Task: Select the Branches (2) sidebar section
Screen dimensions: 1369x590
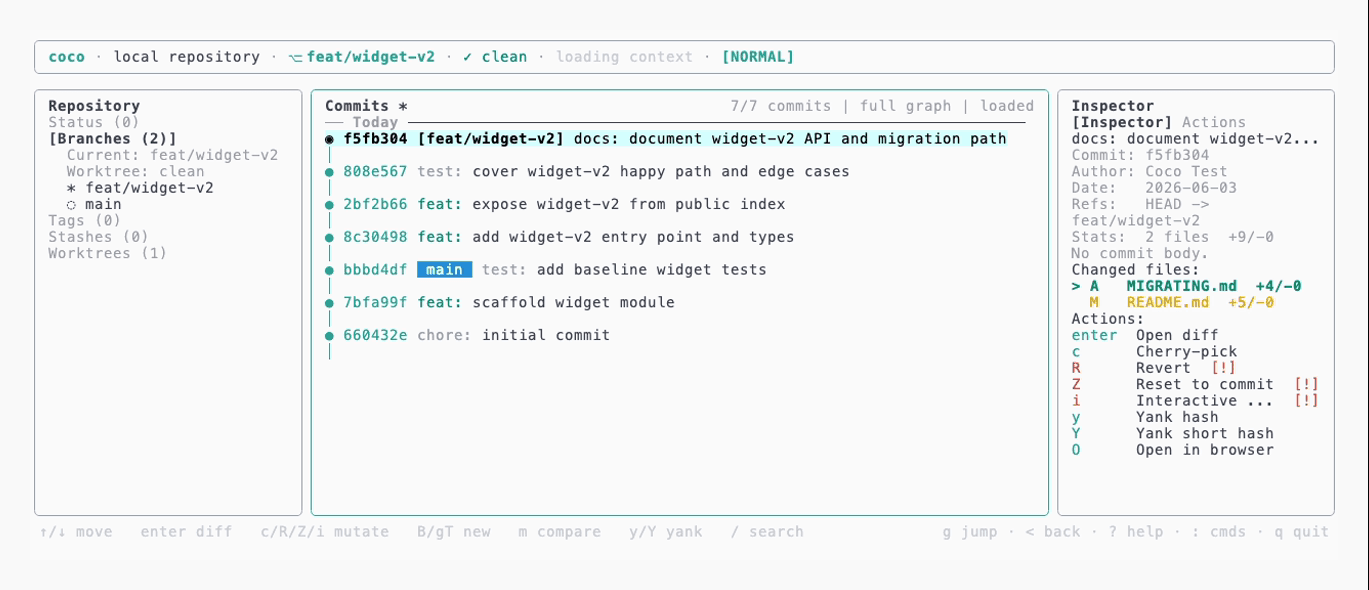Action: tap(112, 139)
